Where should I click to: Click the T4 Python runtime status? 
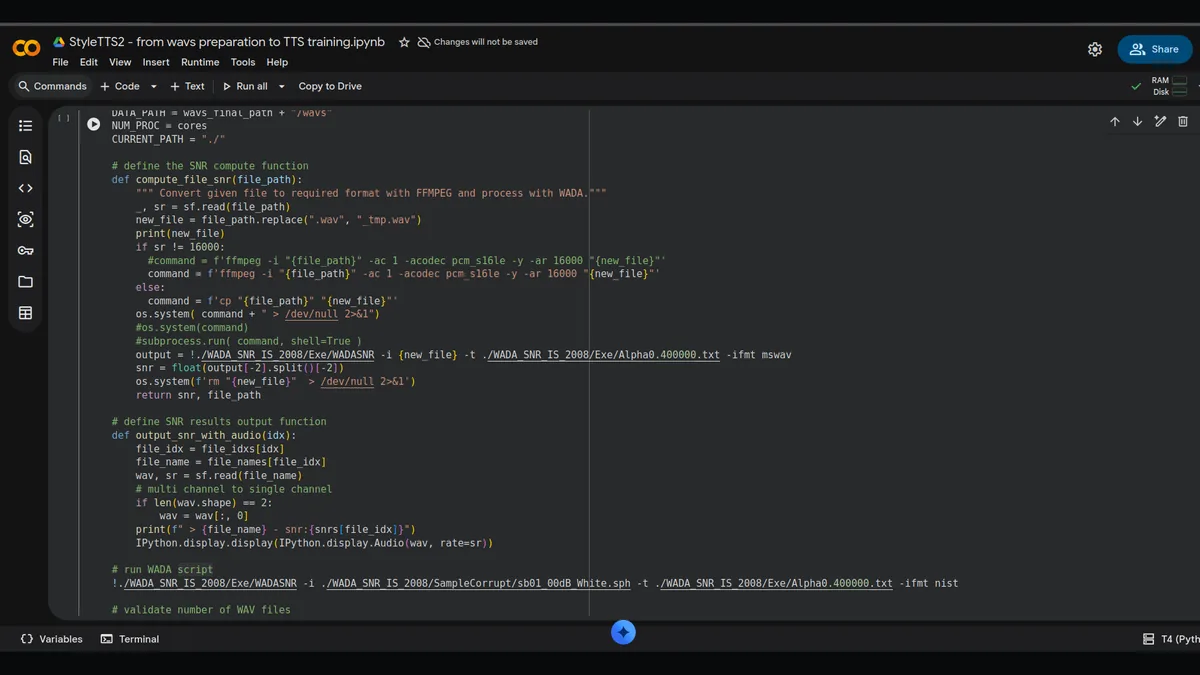1171,639
